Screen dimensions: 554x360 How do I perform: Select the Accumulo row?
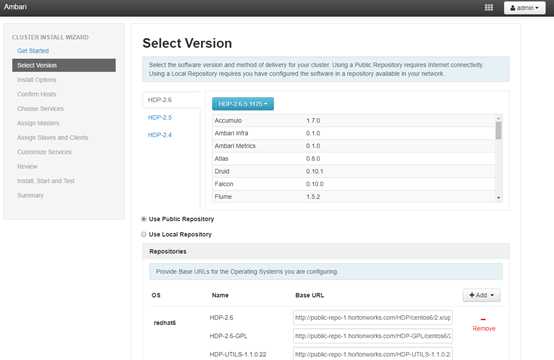354,120
